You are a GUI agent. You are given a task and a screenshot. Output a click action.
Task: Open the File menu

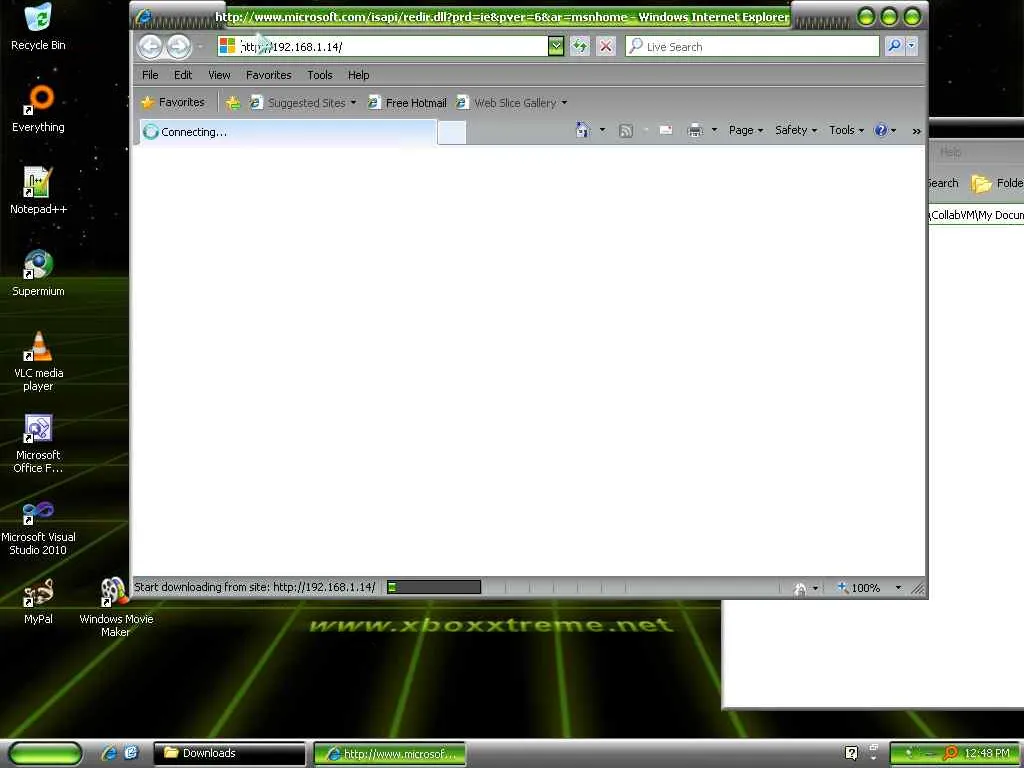point(150,75)
